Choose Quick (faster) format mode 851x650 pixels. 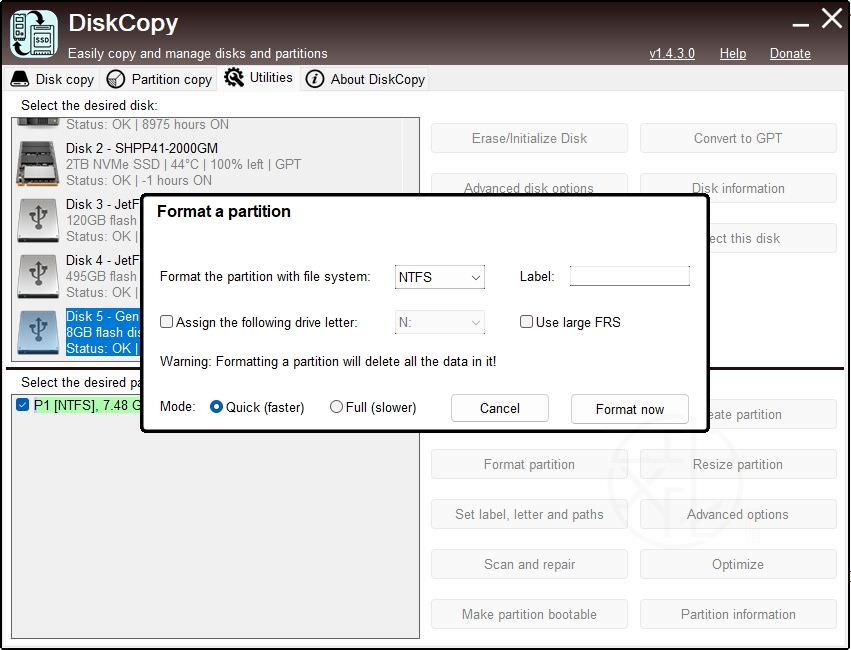coord(216,407)
